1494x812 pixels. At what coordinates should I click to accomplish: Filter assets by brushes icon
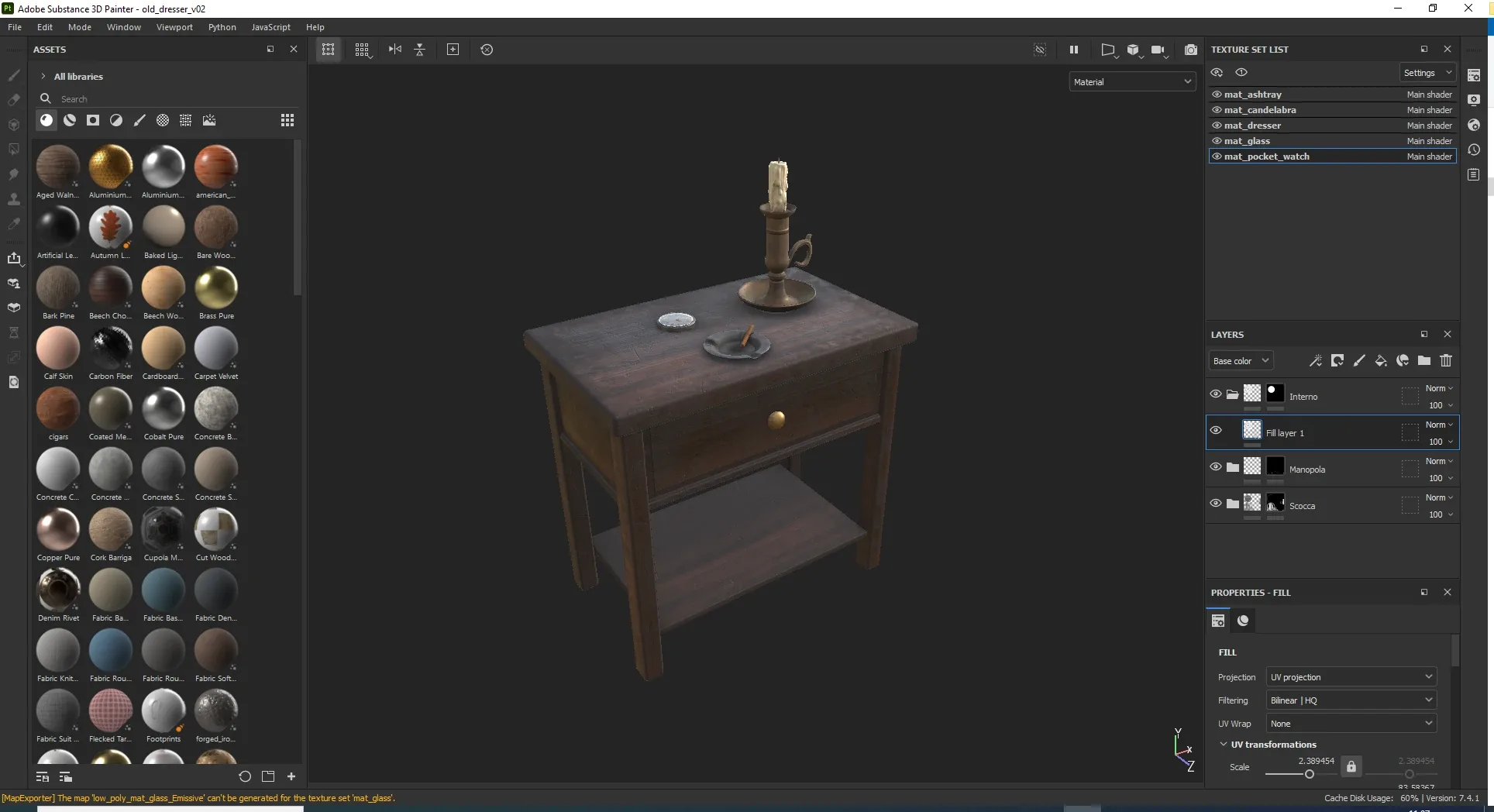coord(139,120)
